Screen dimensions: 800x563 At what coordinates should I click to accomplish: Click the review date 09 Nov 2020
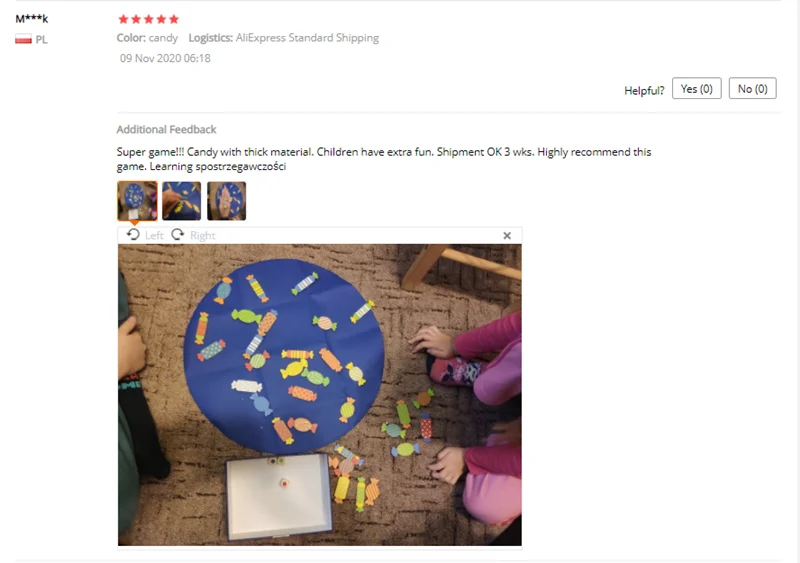[165, 58]
